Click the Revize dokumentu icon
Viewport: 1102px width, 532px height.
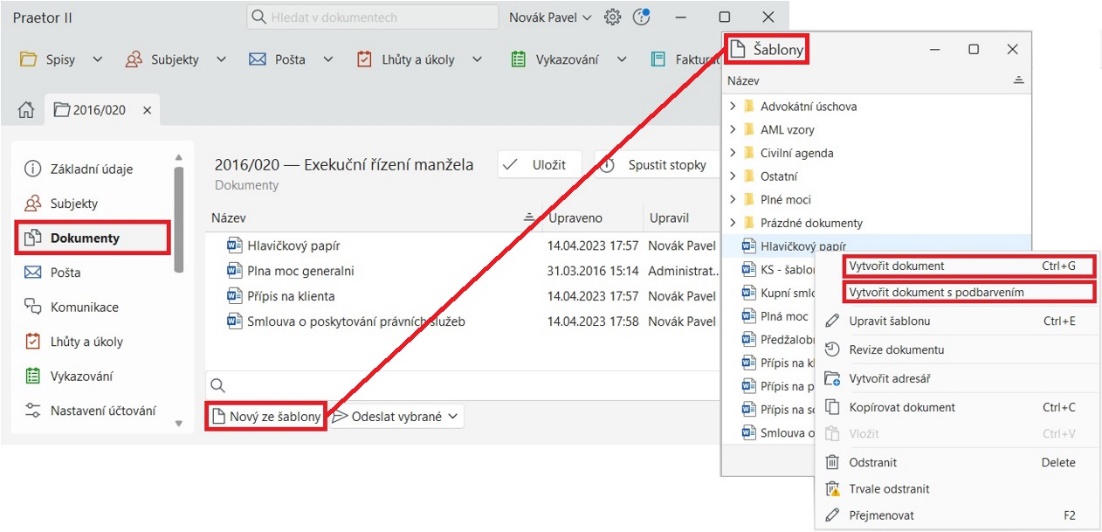(831, 350)
